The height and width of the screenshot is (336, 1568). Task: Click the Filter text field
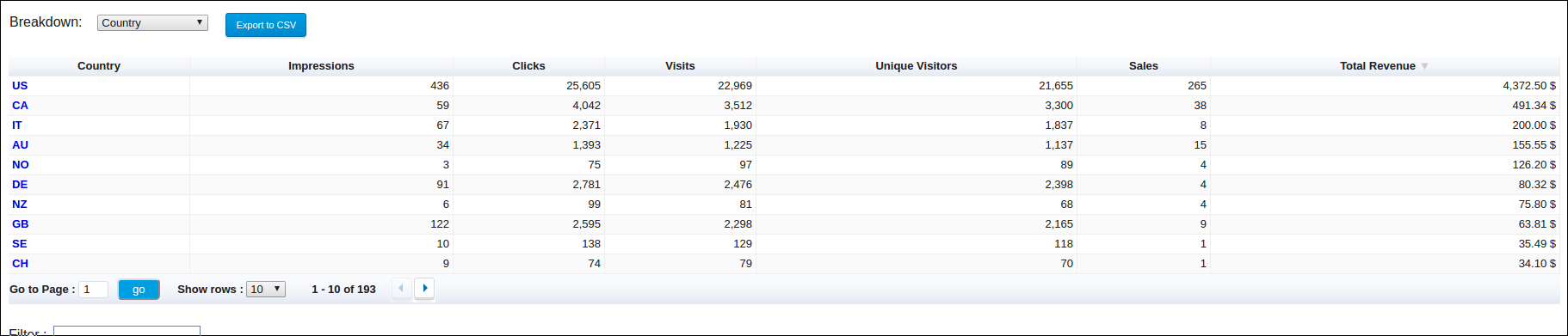click(x=127, y=331)
